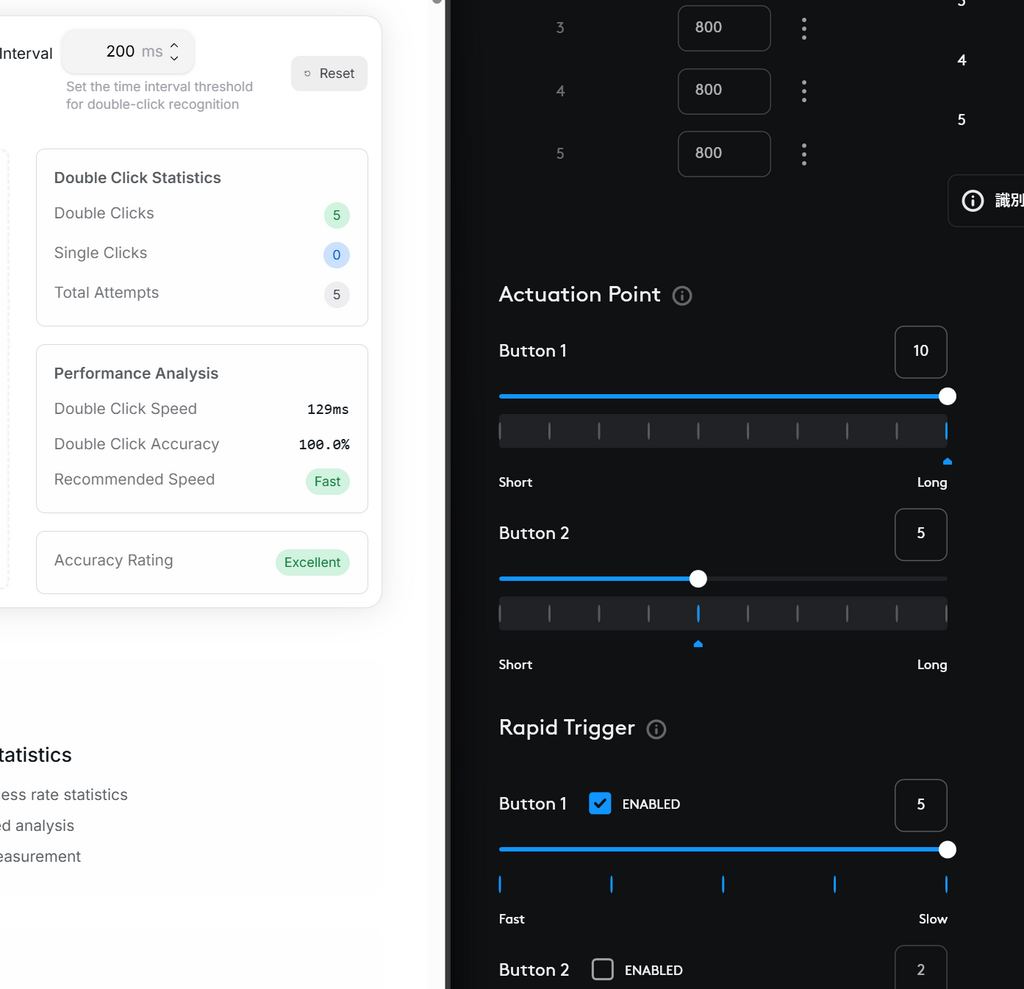Click the Rapid Trigger Button 1 slider handle
The height and width of the screenshot is (989, 1024).
947,849
